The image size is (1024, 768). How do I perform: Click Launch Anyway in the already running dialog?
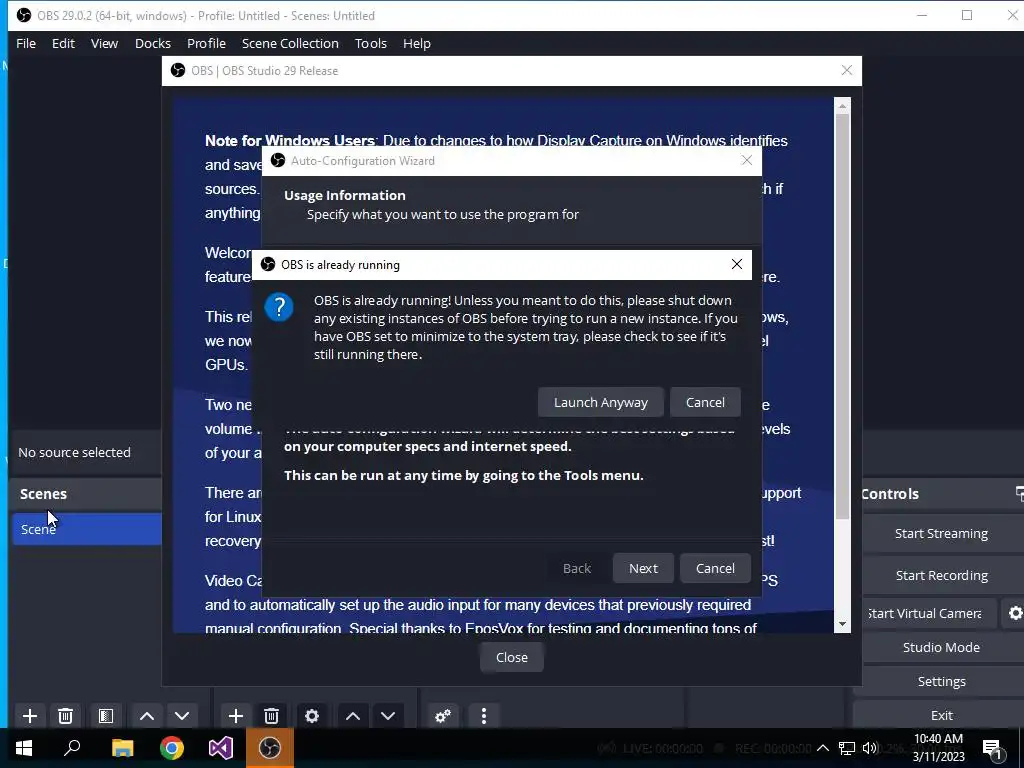601,402
